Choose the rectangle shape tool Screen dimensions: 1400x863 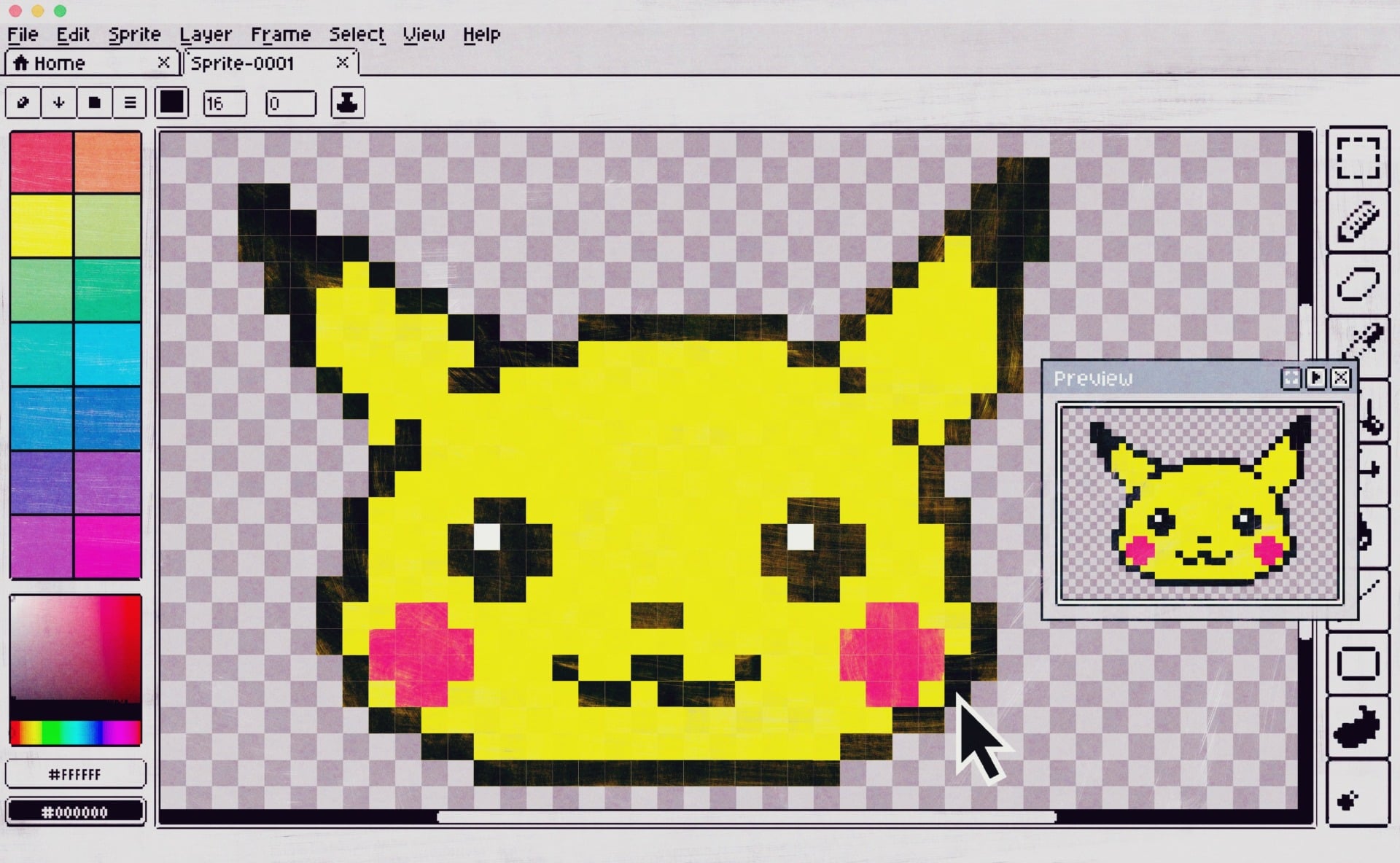click(1358, 664)
